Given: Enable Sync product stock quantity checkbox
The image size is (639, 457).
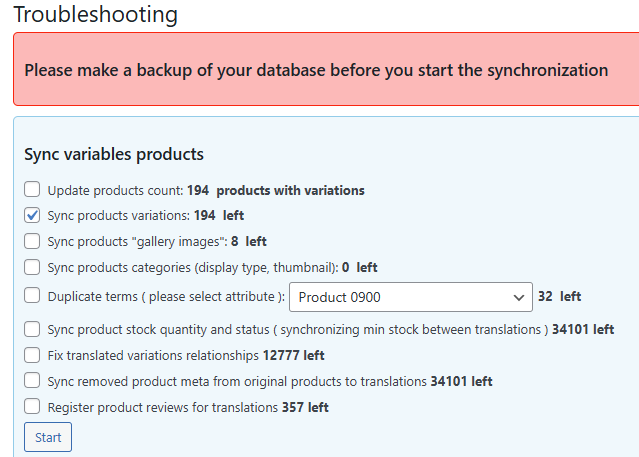Looking at the screenshot, I should 32,329.
